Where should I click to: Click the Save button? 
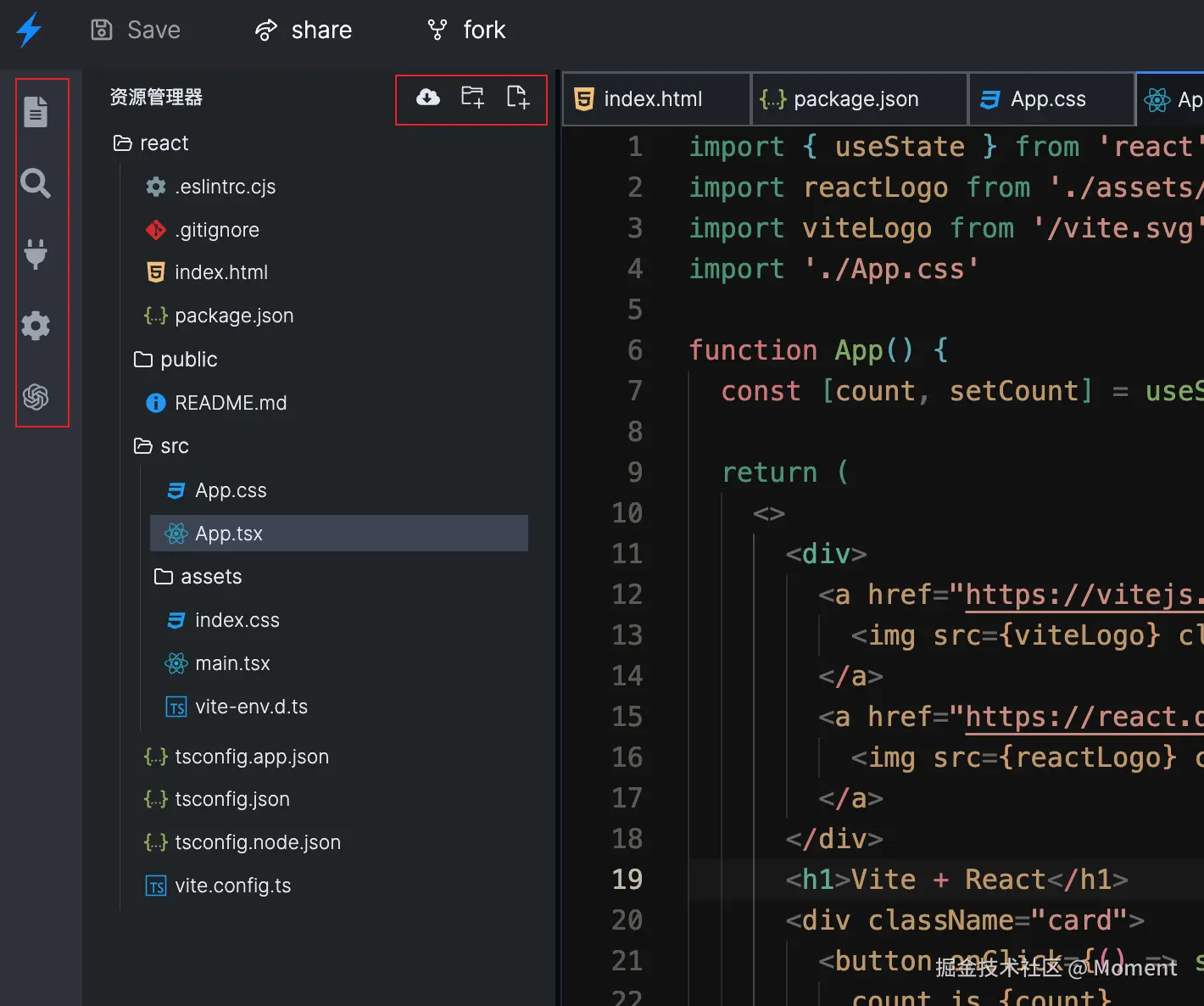(x=136, y=31)
